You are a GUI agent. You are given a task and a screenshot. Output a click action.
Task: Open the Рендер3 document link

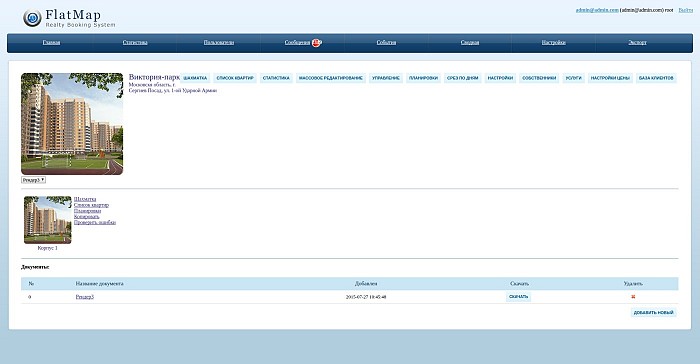point(85,297)
